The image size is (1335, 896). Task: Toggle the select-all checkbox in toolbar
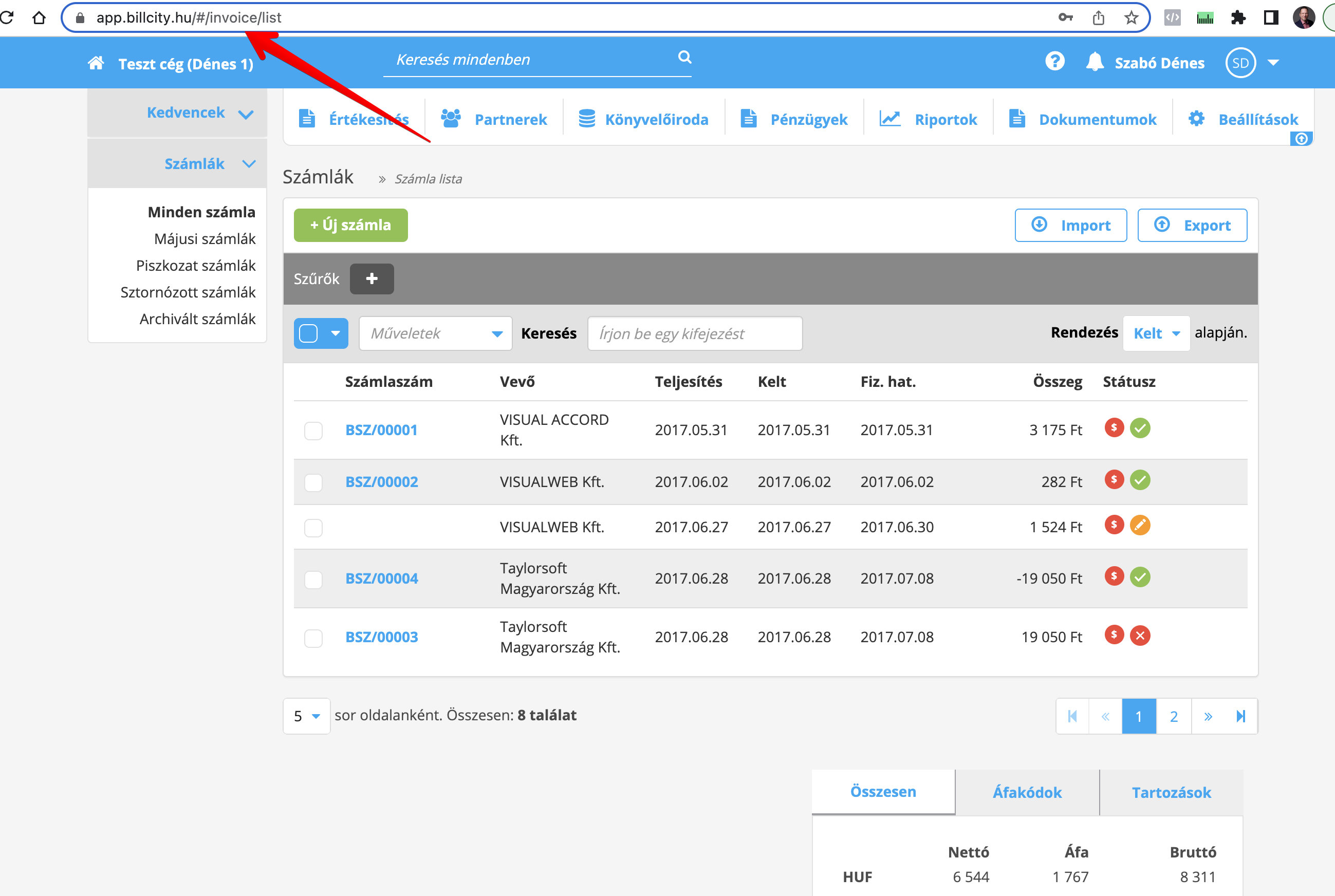309,333
